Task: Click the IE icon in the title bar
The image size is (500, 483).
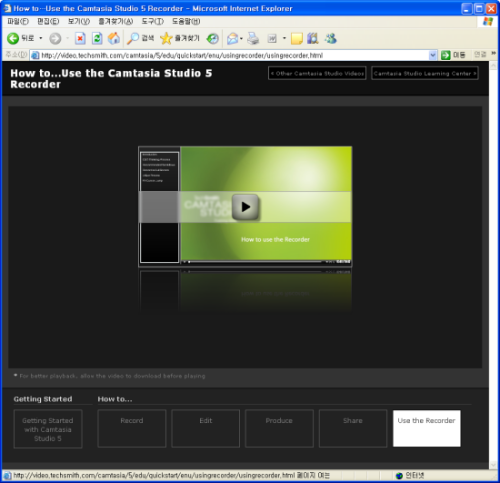Action: 7,8
